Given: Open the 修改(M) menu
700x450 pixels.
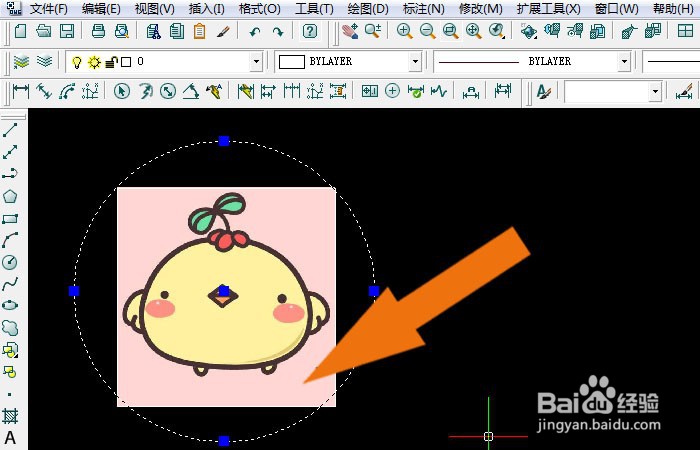Looking at the screenshot, I should (480, 8).
